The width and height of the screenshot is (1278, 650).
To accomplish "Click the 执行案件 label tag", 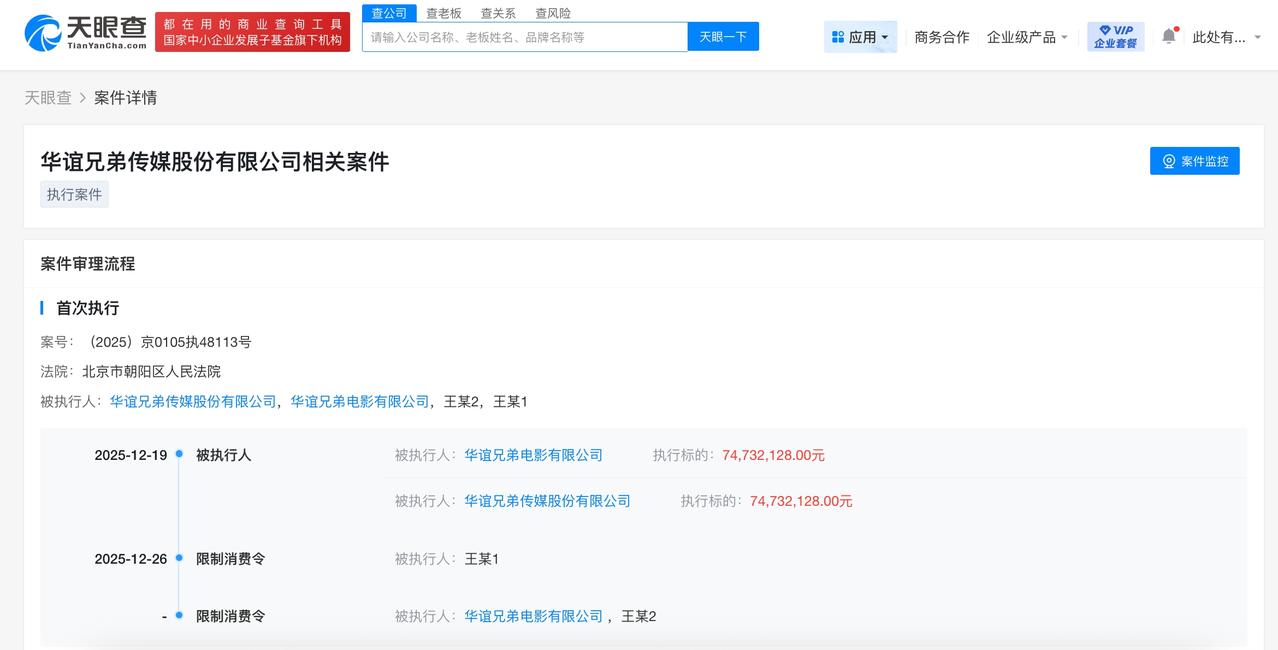I will pyautogui.click(x=73, y=194).
